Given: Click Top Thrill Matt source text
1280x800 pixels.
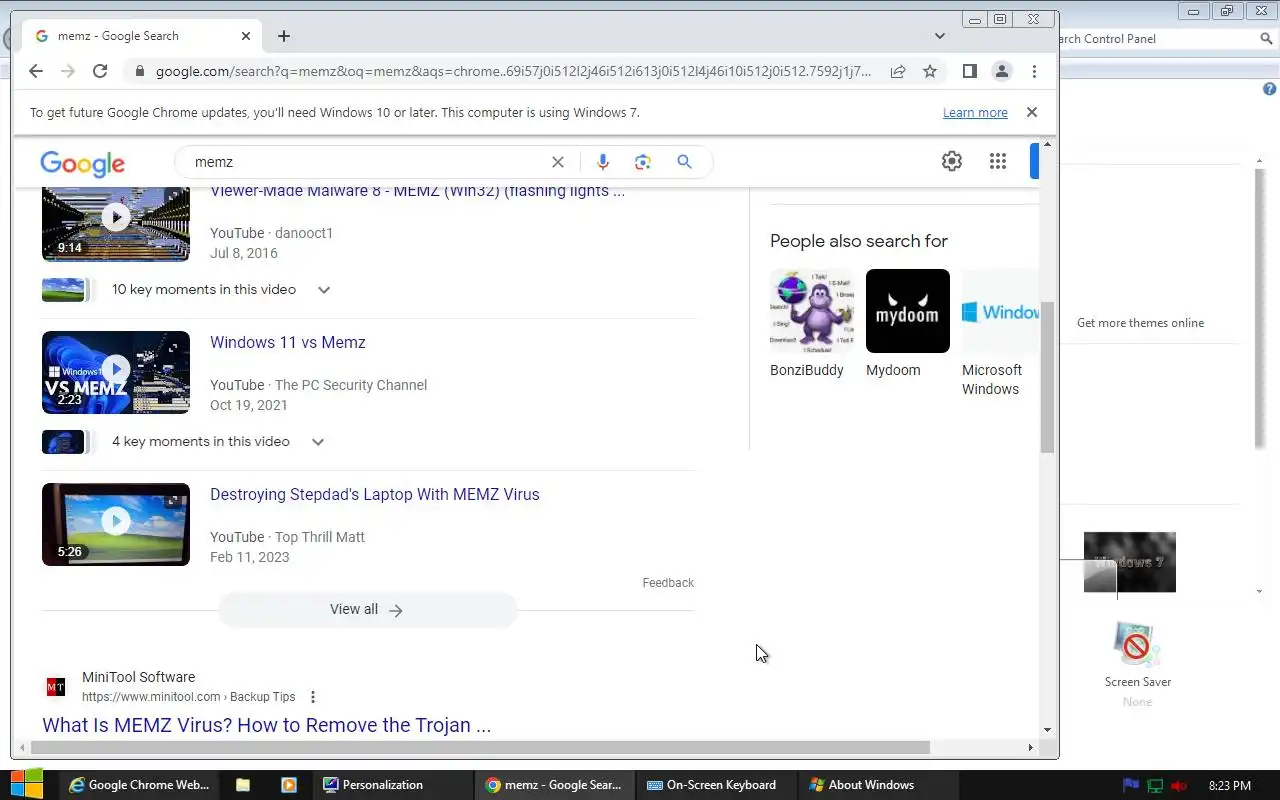Looking at the screenshot, I should pyautogui.click(x=320, y=537).
